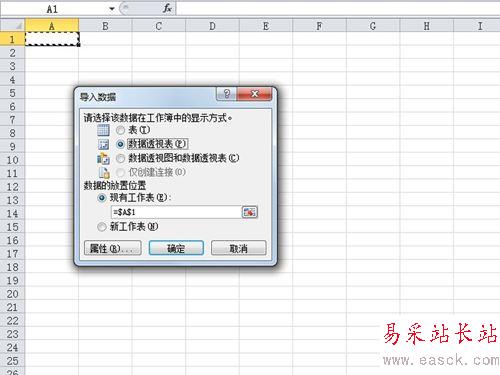Click the help question mark in dialog
500x375 pixels.
coord(227,94)
